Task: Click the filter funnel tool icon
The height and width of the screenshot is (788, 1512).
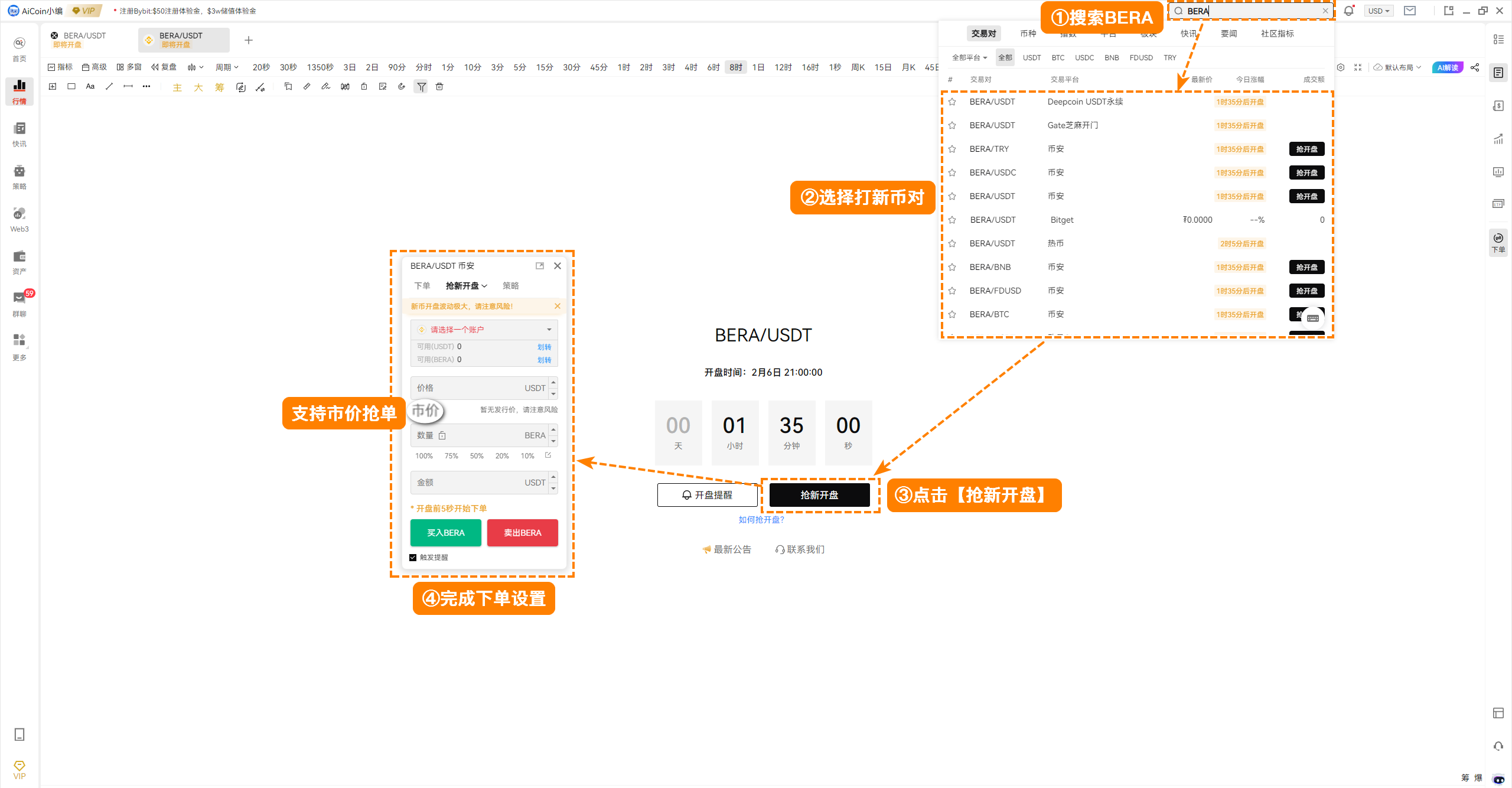Action: (x=421, y=87)
